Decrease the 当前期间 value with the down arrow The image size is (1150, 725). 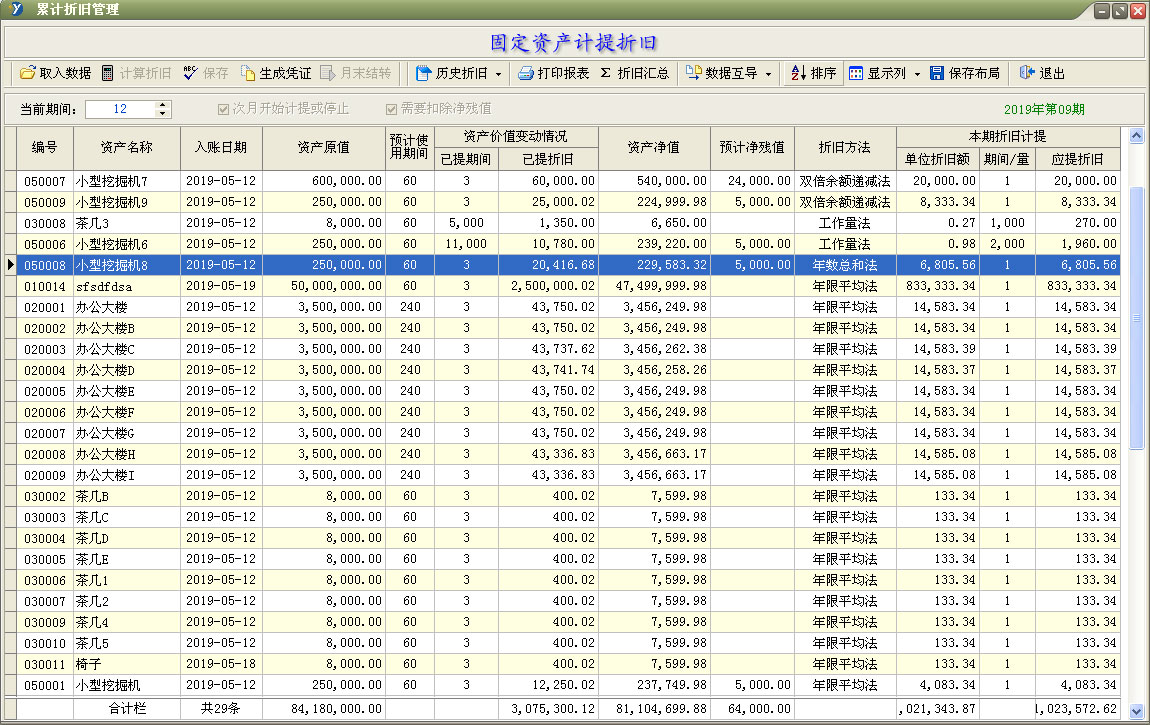tap(163, 114)
